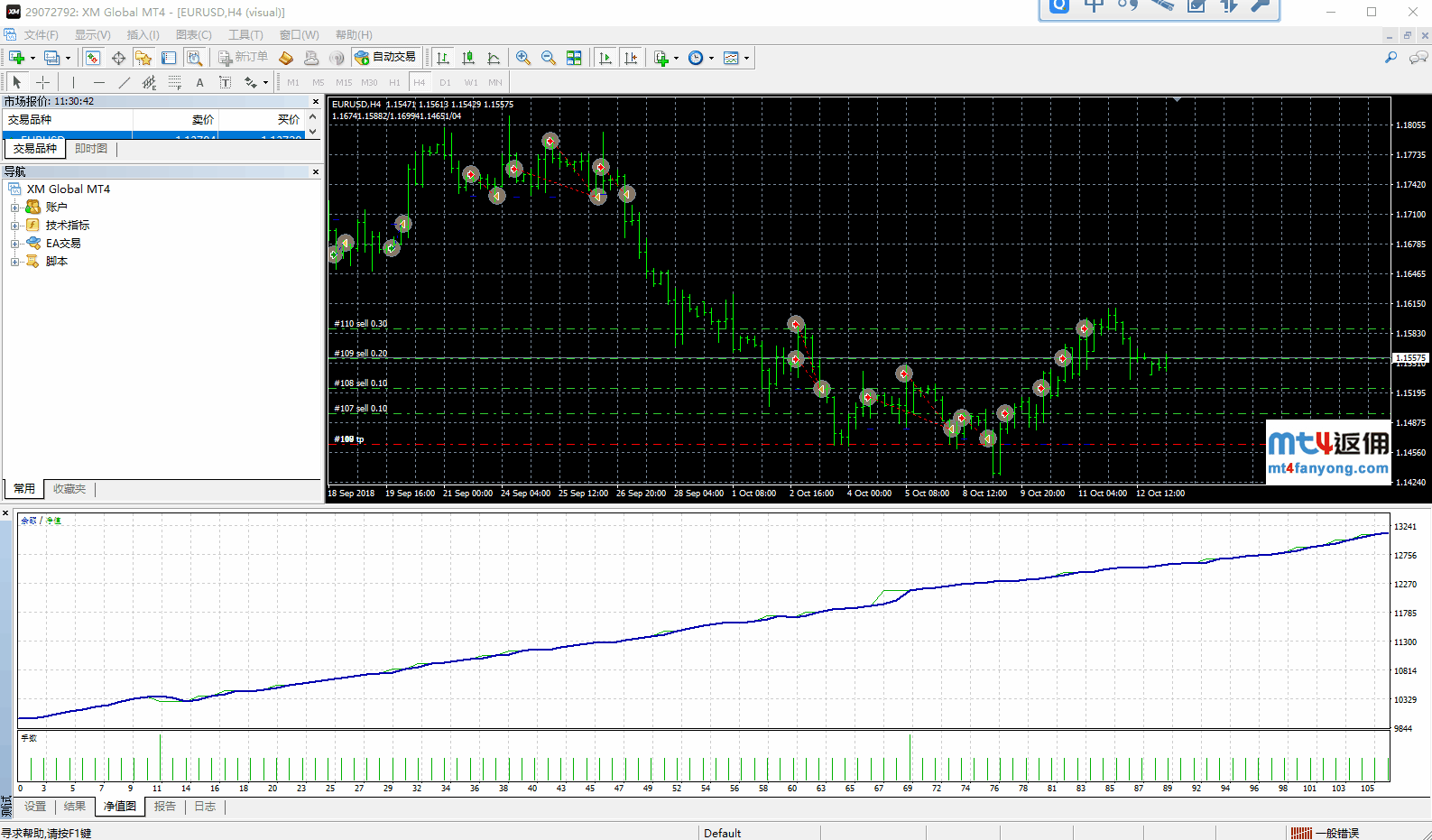The height and width of the screenshot is (840, 1432).
Task: Toggle the chart shift button
Action: click(x=631, y=58)
